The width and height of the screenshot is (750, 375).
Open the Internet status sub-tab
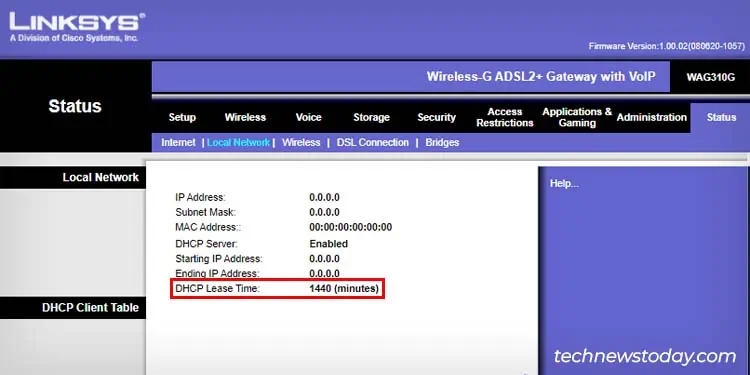pos(178,143)
